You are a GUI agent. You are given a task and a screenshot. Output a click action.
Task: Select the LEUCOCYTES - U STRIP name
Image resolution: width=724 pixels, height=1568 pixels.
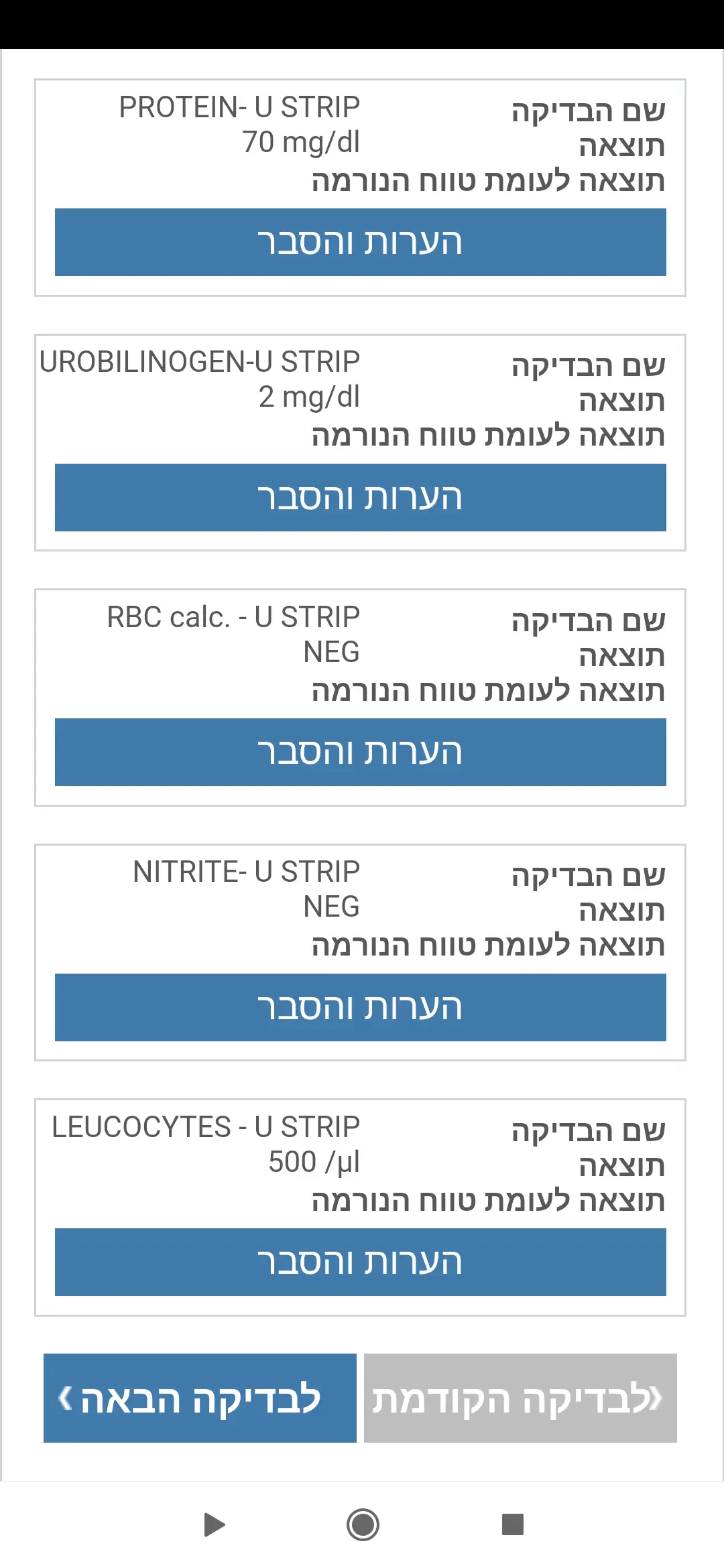click(x=206, y=1127)
